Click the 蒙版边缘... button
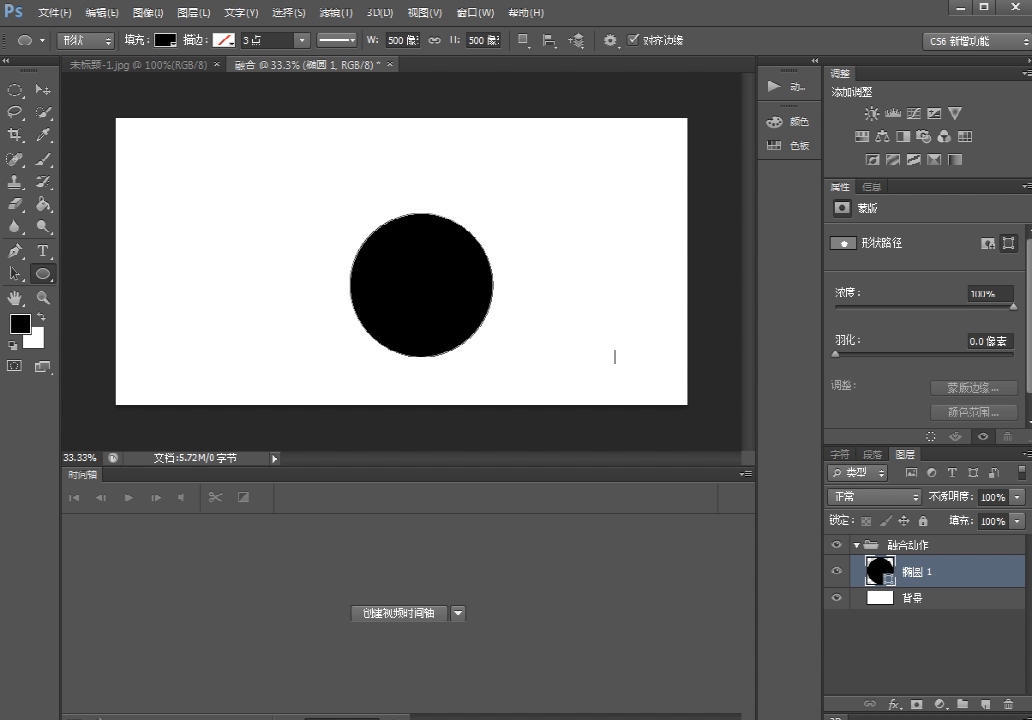This screenshot has height=720, width=1032. 972,388
